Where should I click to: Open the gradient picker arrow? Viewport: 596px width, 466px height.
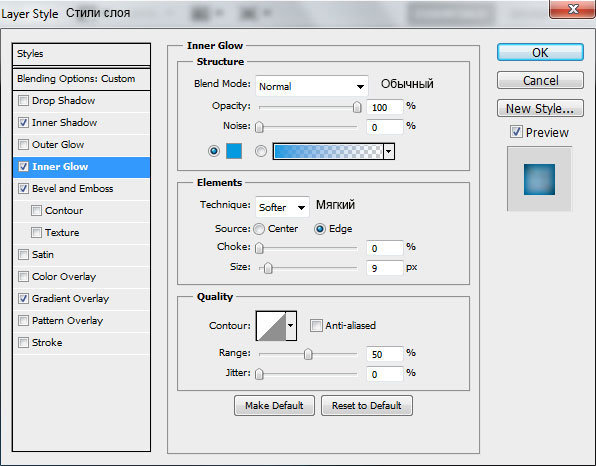[389, 151]
